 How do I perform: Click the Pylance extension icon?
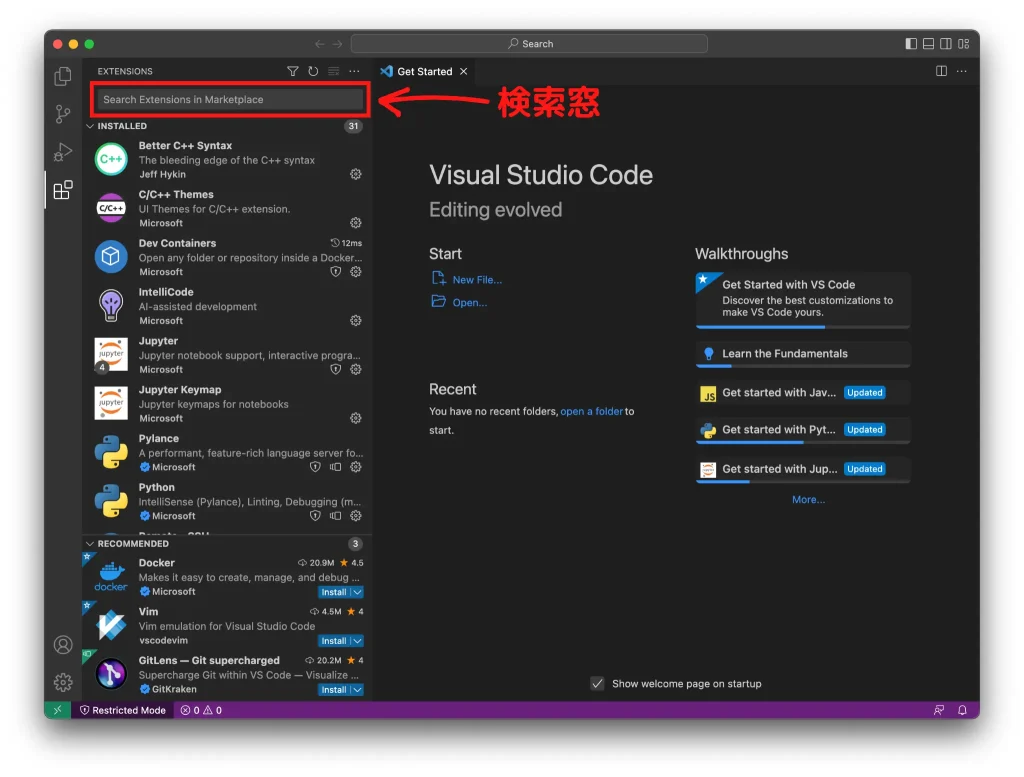[111, 452]
